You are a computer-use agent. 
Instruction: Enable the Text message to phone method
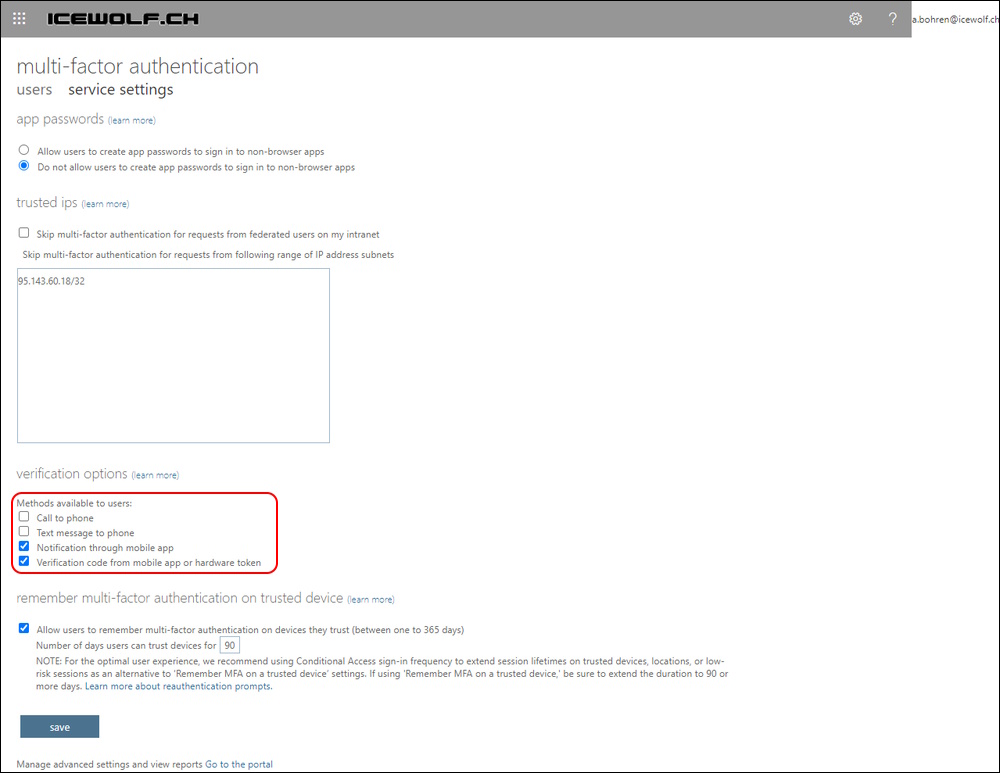[x=24, y=531]
